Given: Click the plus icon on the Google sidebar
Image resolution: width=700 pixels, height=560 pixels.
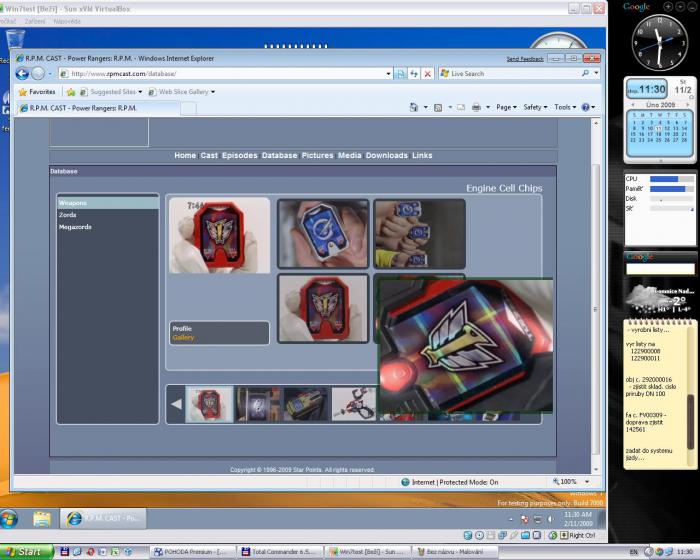Looking at the screenshot, I should (x=667, y=6).
